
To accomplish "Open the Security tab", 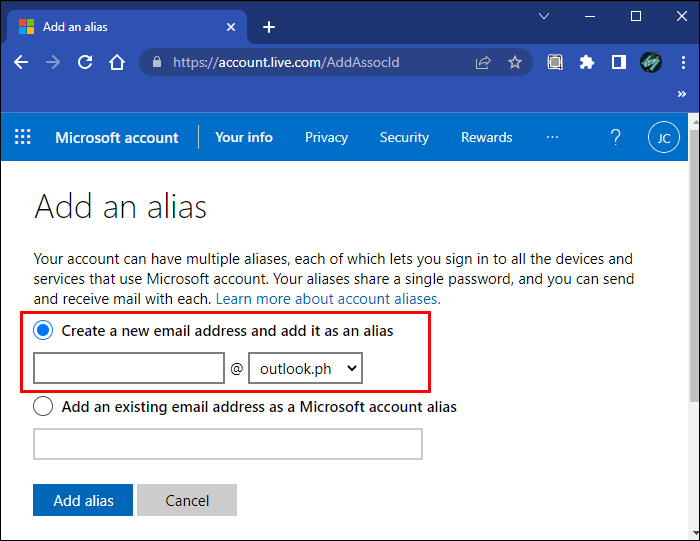I will pos(404,137).
